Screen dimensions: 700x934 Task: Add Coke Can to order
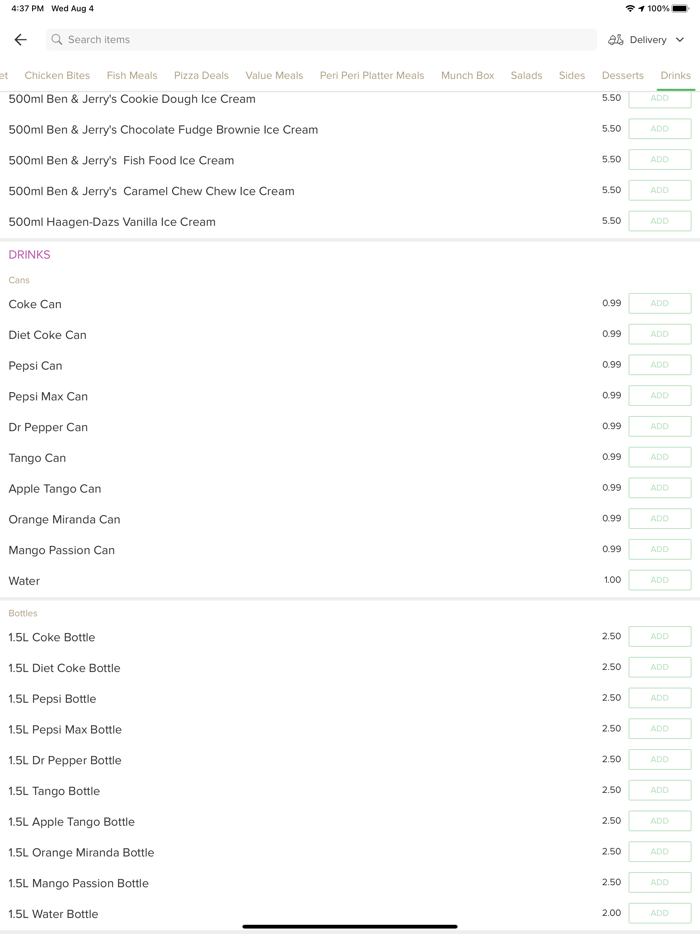pyautogui.click(x=659, y=303)
